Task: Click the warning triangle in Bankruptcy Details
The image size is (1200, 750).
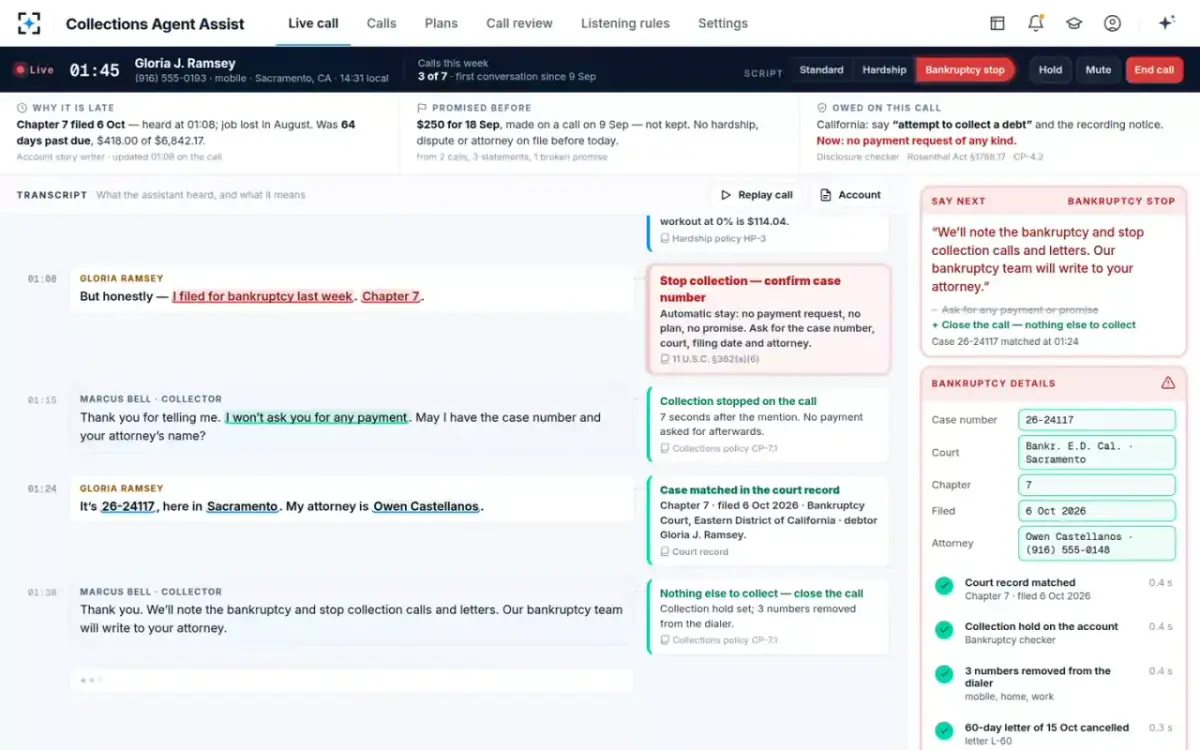Action: click(x=1167, y=383)
